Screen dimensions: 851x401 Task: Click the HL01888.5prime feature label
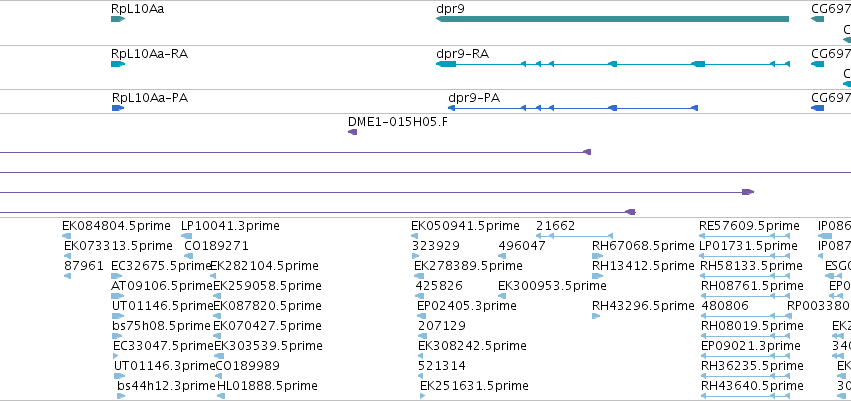(x=267, y=386)
